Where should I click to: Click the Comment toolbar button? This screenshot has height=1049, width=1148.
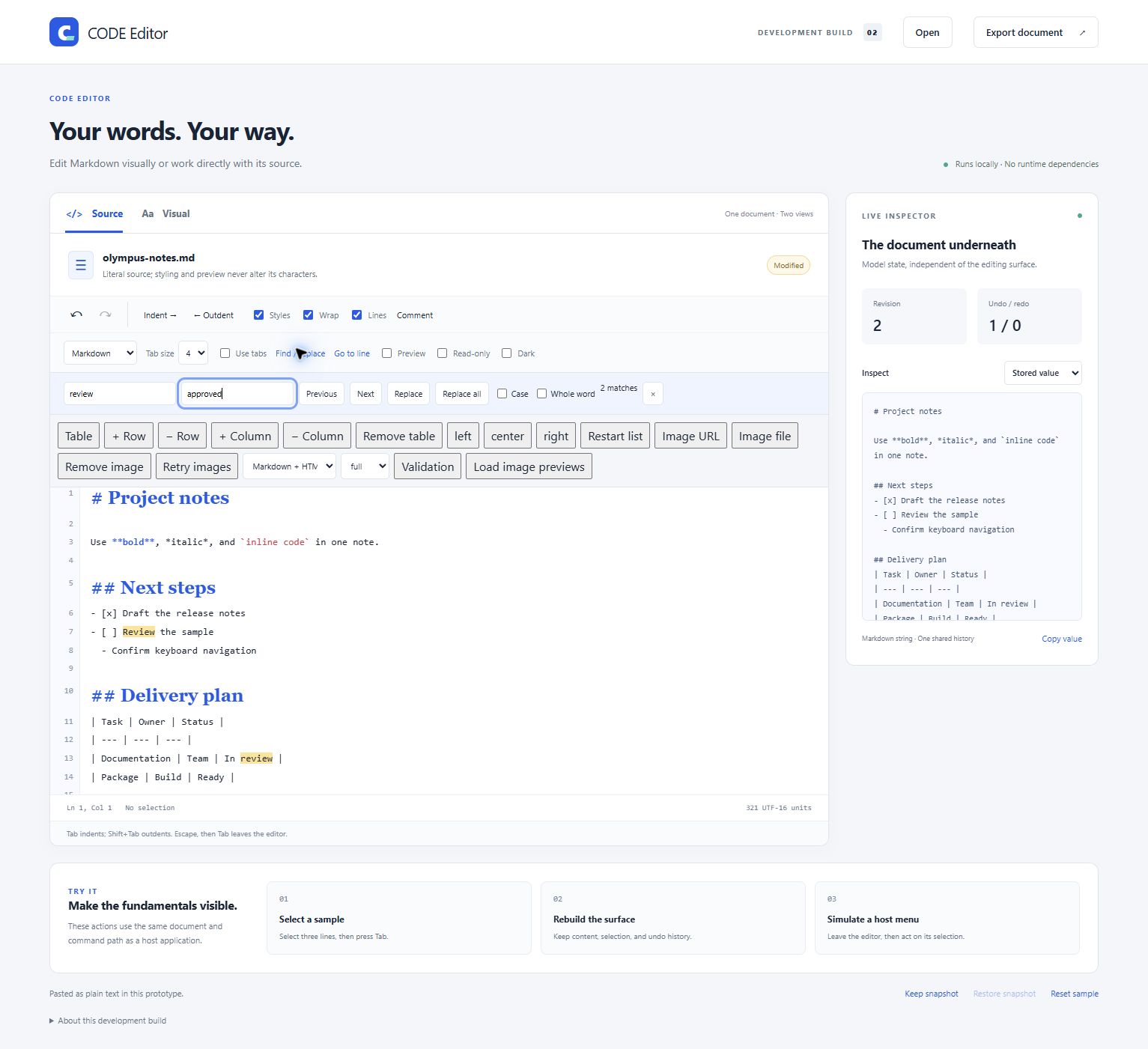[x=415, y=315]
